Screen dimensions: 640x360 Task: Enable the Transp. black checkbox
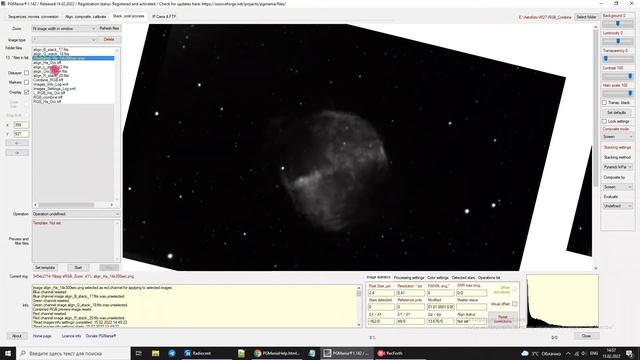(x=604, y=102)
